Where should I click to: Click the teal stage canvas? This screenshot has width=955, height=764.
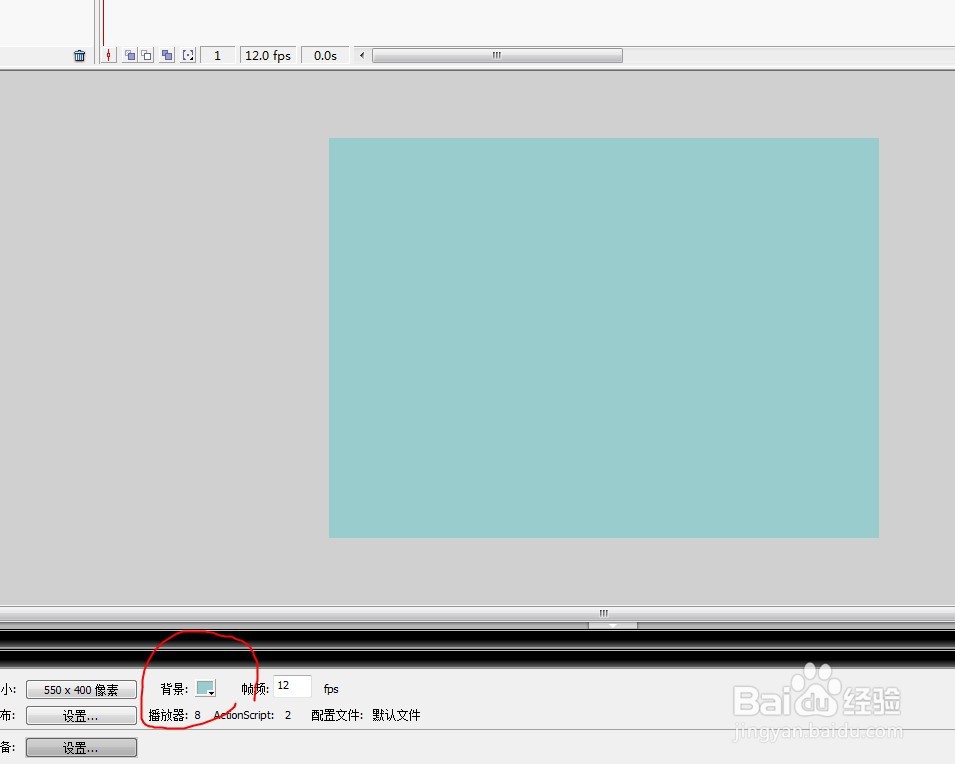coord(604,338)
